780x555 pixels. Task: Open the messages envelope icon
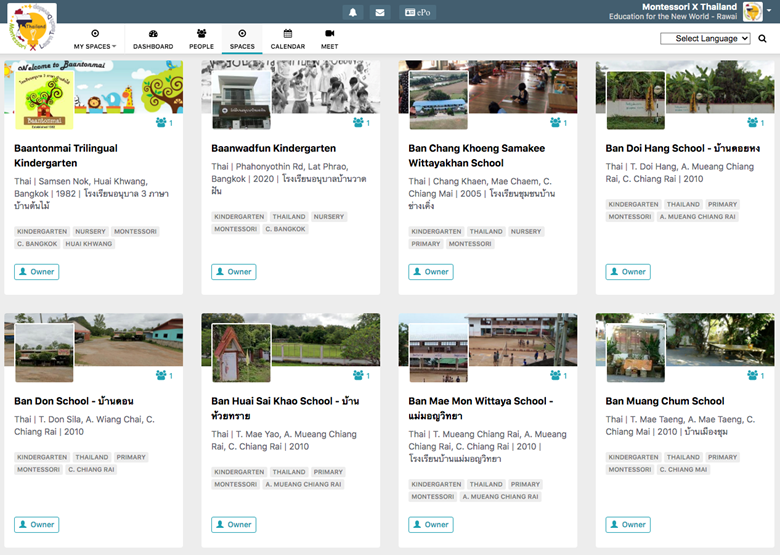[x=380, y=12]
